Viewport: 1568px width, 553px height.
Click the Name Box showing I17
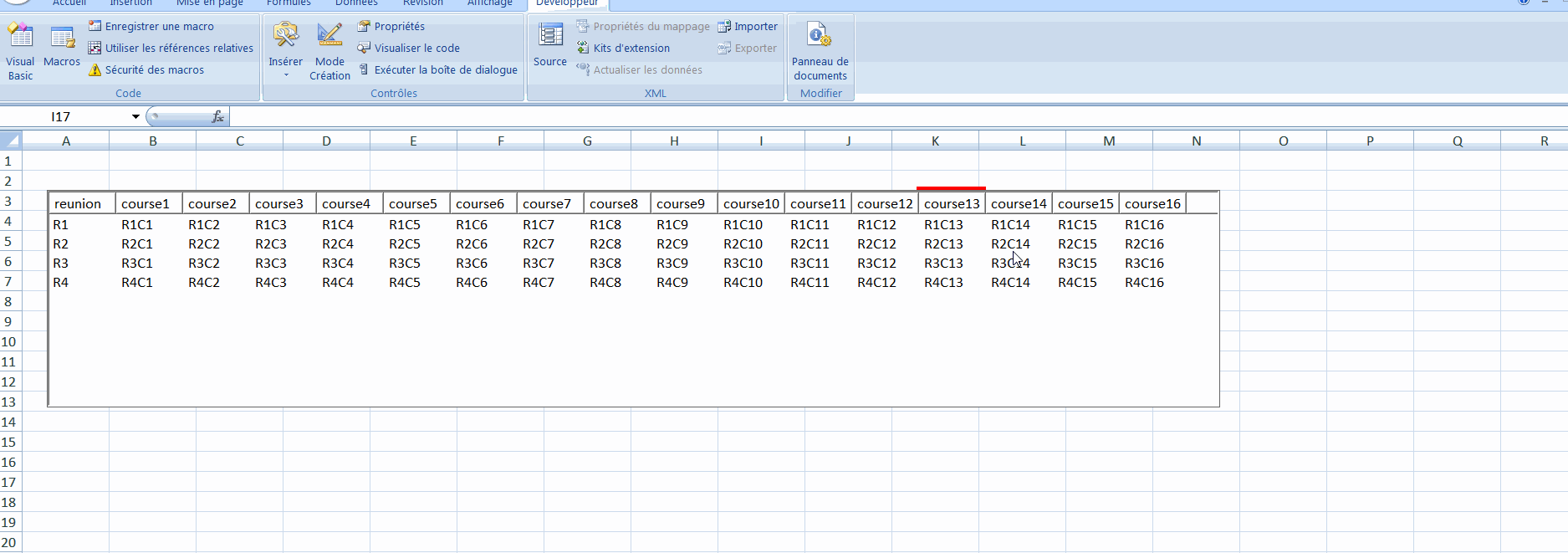(65, 116)
